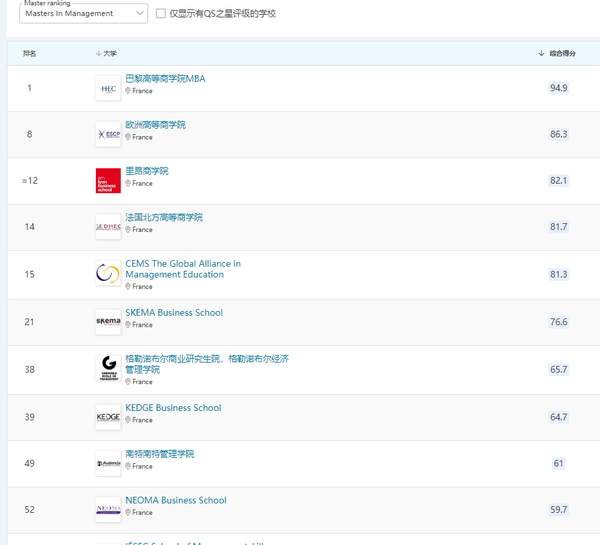Screen dimensions: 600x545
Task: Open the Masters In Management ranking dropdown
Action: 83,13
